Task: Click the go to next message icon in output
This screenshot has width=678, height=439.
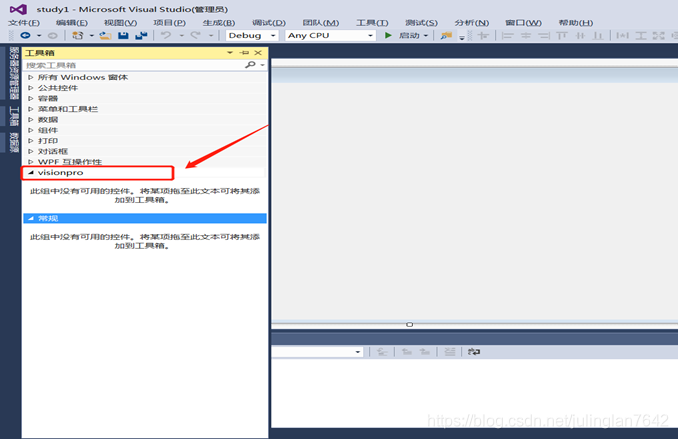Action: tap(425, 352)
